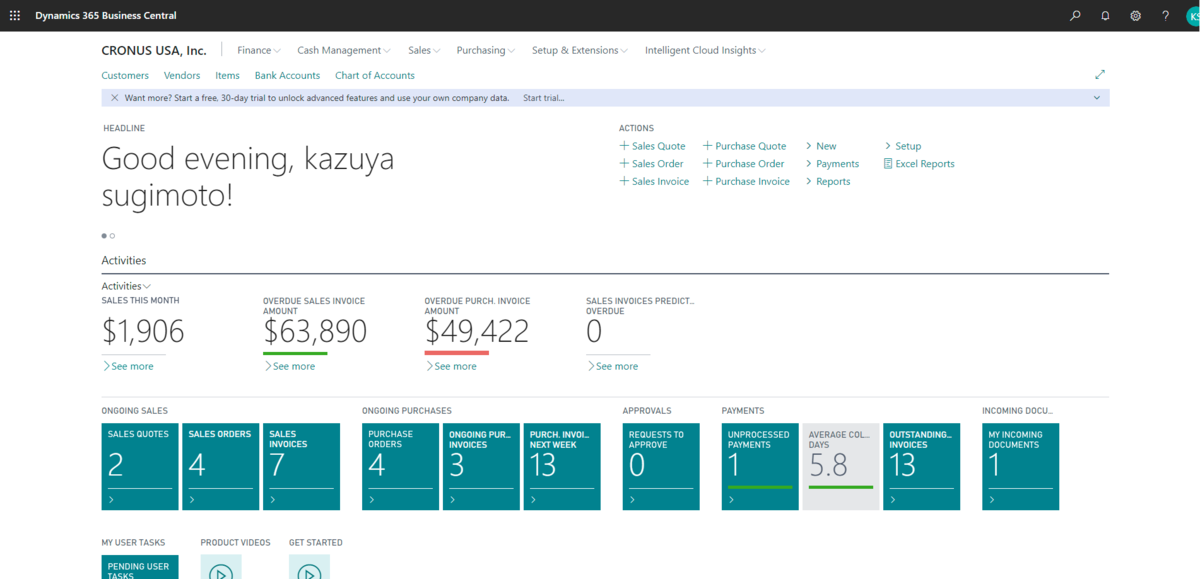
Task: Open the KS user account avatar
Action: click(x=1193, y=15)
